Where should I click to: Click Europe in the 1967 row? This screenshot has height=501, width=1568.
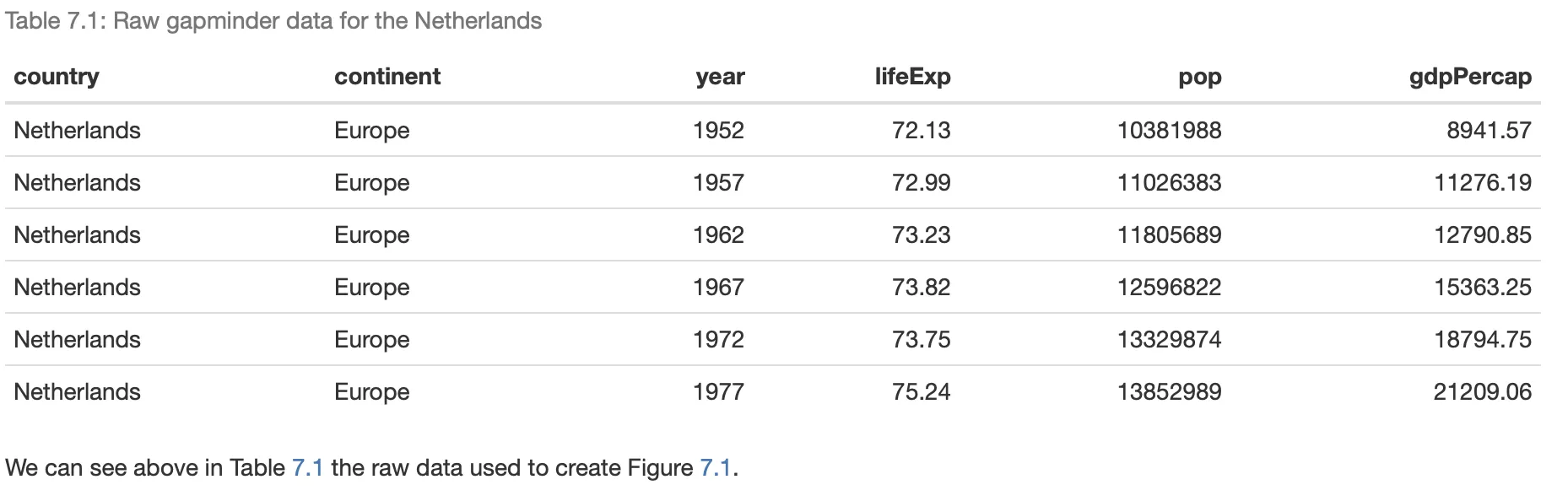[371, 288]
